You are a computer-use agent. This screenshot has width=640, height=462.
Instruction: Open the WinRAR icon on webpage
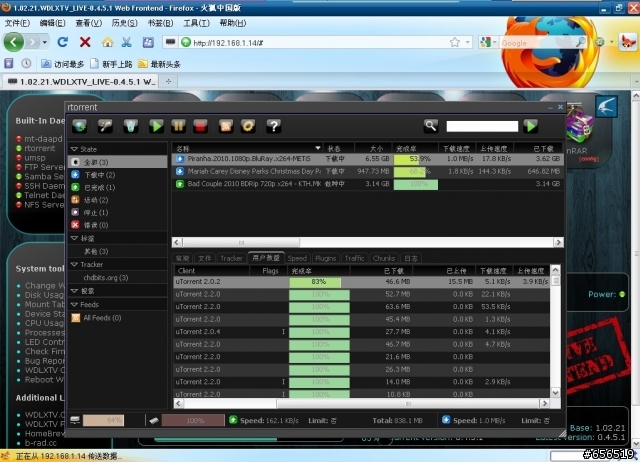pos(579,126)
